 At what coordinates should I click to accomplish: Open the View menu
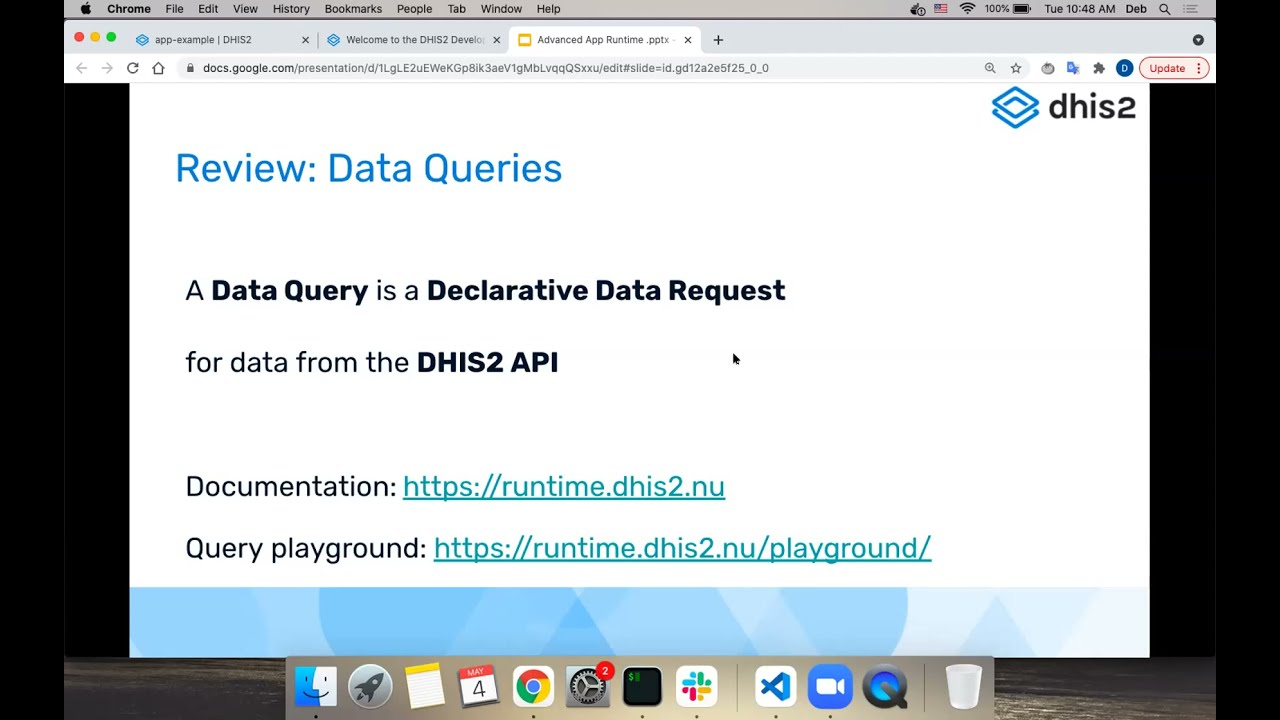pos(245,9)
